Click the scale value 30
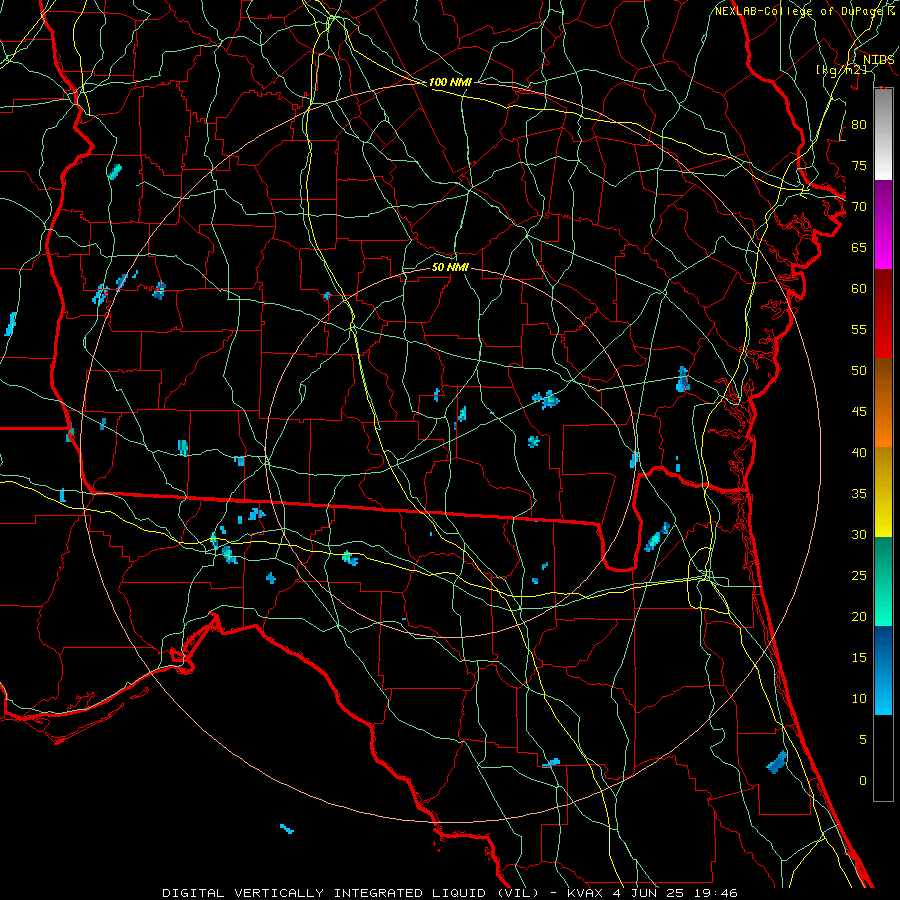The width and height of the screenshot is (900, 900). [x=859, y=534]
